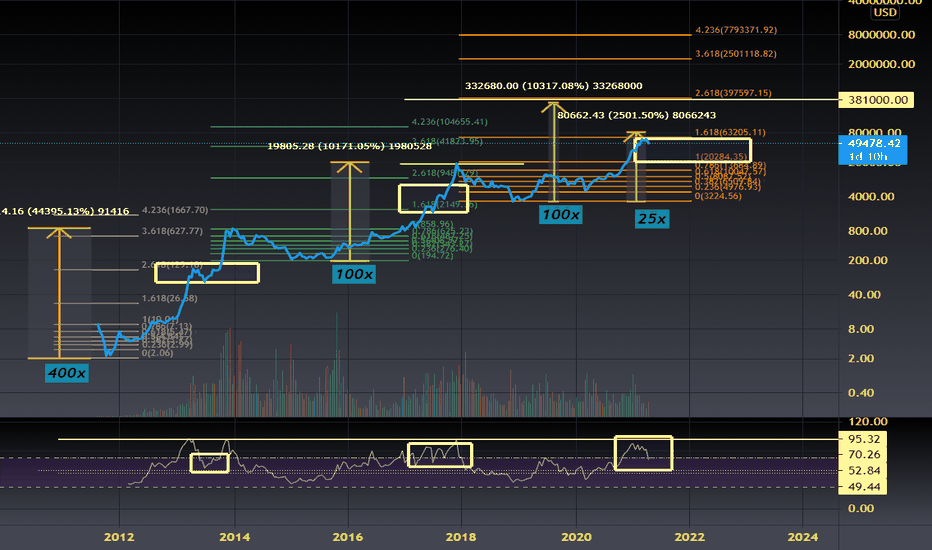This screenshot has width=932, height=550.
Task: Click the 2016 label on the time axis
Action: (x=348, y=537)
